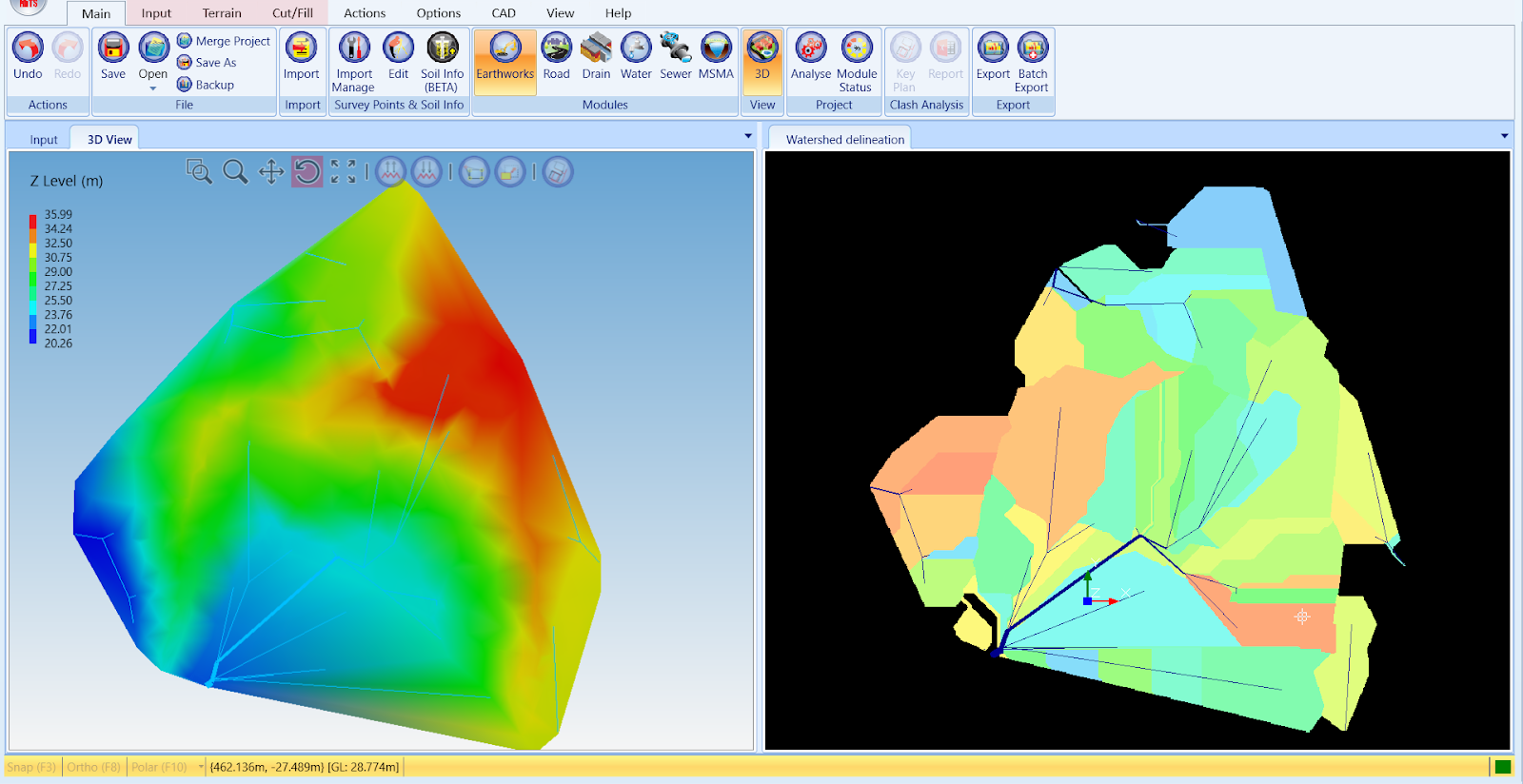
Task: Expand the dropdown next to Polar (F10)
Action: pos(201,767)
